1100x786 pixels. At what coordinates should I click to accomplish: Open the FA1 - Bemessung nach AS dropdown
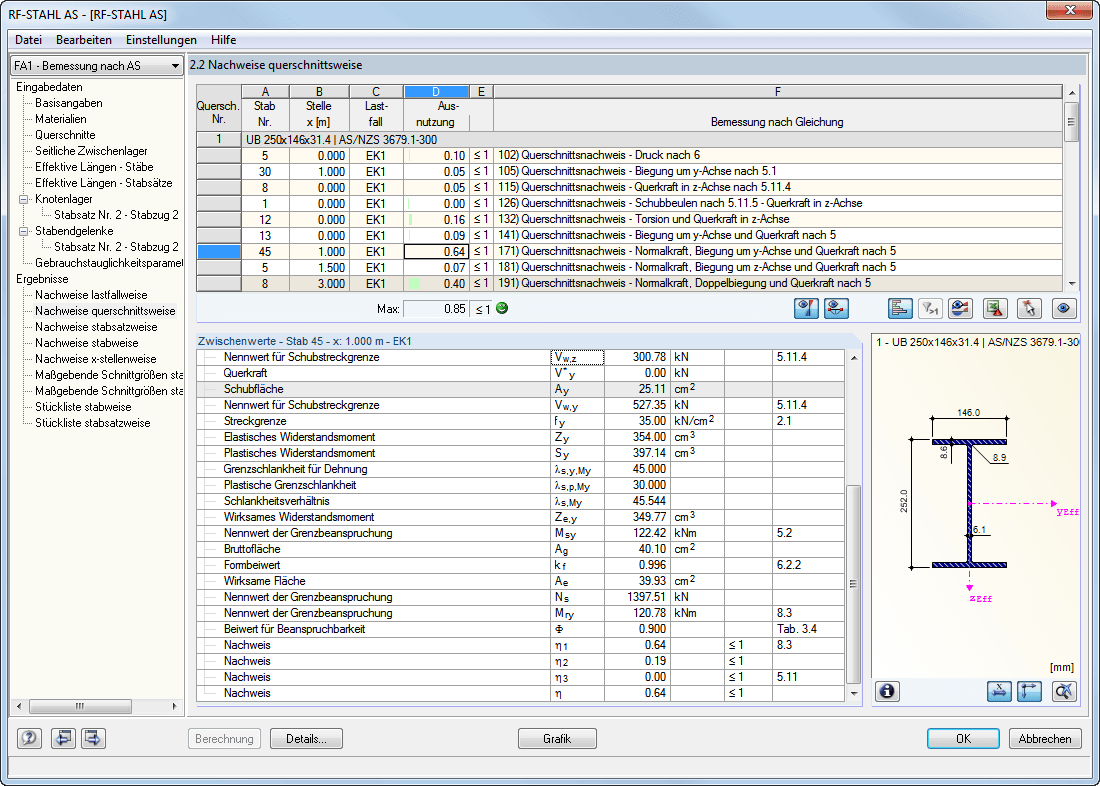[176, 66]
